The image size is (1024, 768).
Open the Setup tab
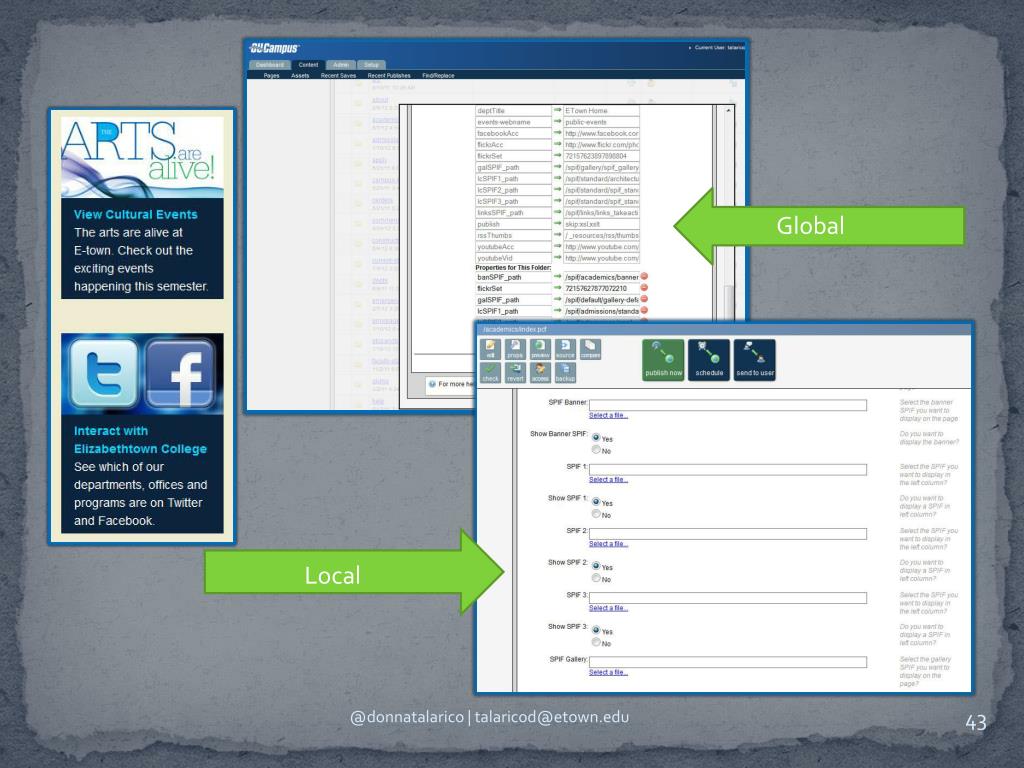point(372,65)
